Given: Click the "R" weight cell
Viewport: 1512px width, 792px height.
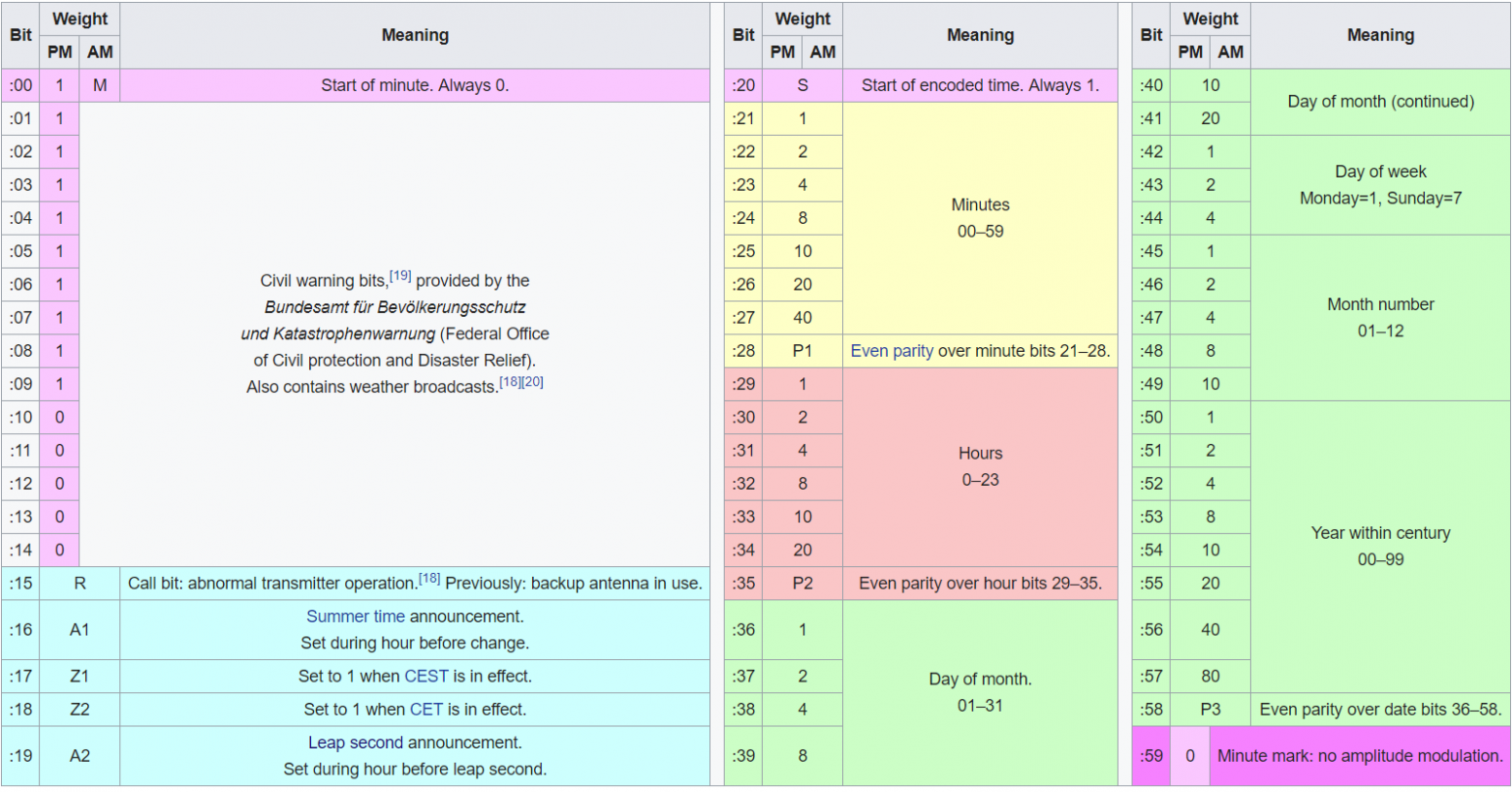Looking at the screenshot, I should pos(79,584).
